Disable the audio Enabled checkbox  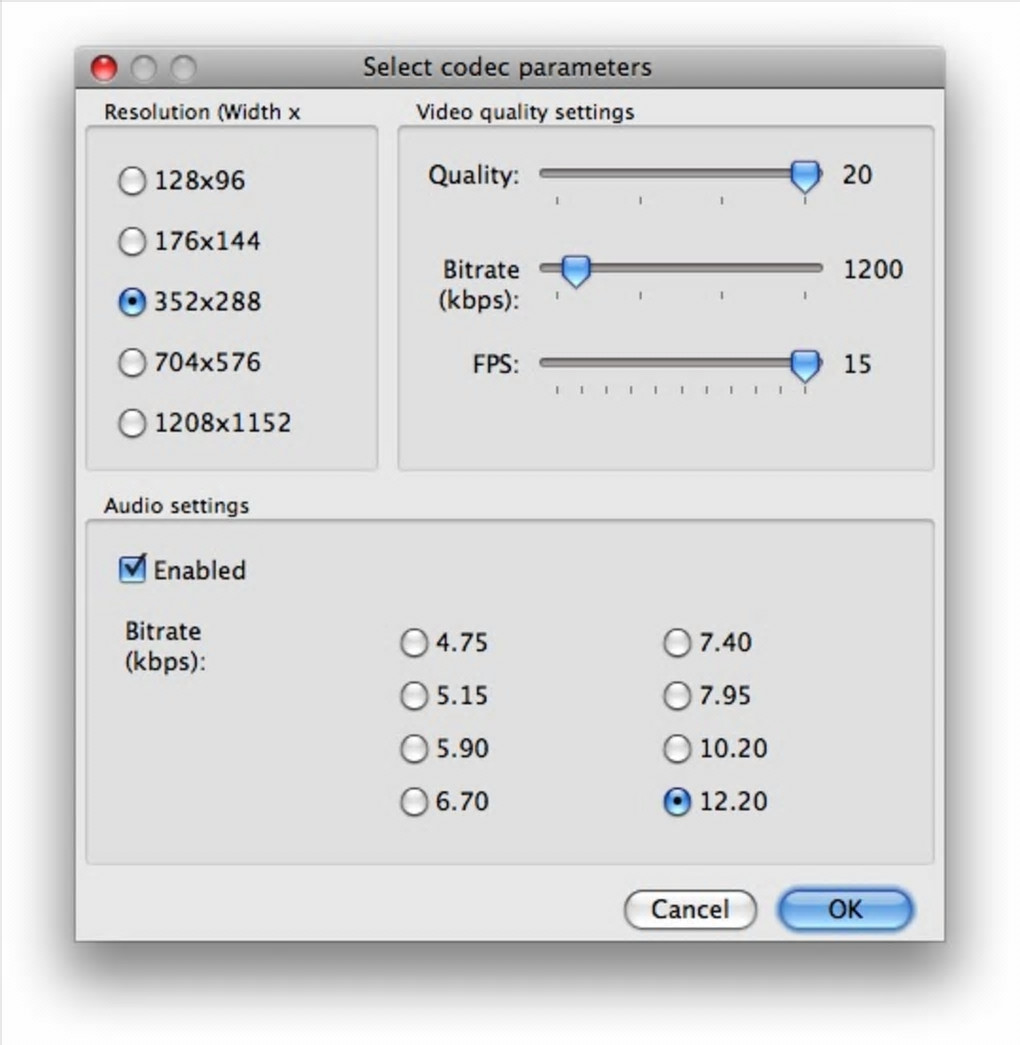tap(132, 570)
